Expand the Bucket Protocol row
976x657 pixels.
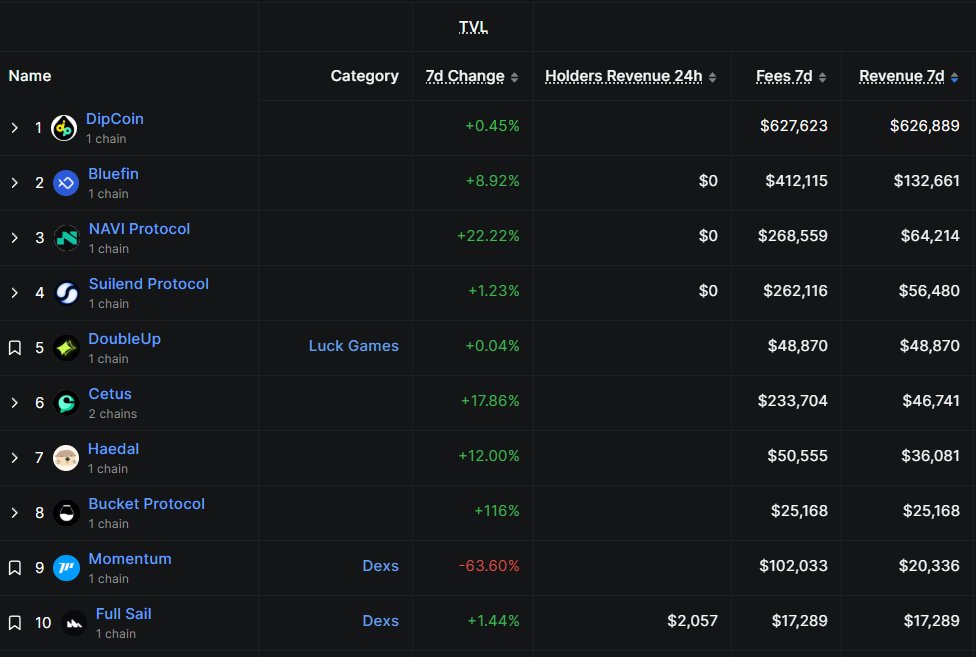tap(14, 513)
